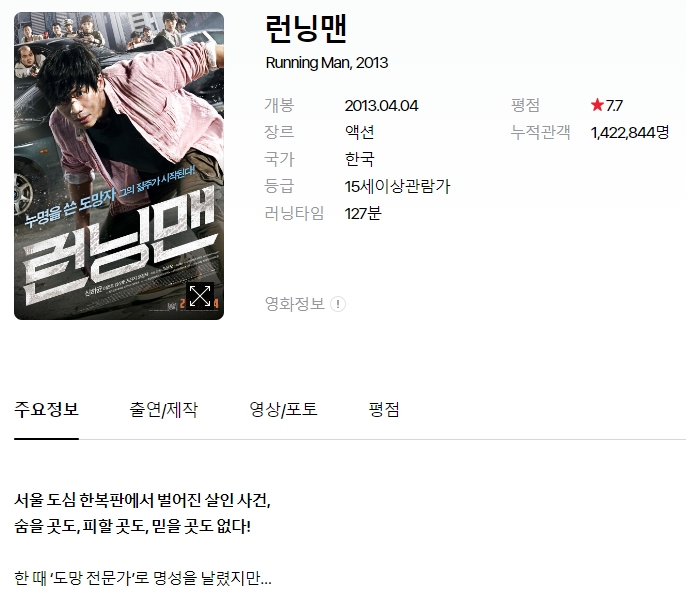
Task: Click the truncated synopsis line about 도망 전문가
Action: [x=143, y=578]
